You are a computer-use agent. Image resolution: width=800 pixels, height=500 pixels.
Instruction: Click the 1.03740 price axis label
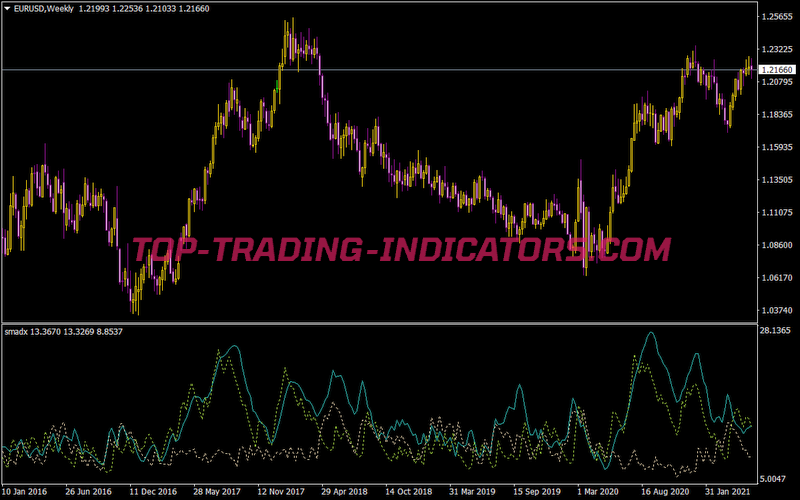[x=777, y=310]
